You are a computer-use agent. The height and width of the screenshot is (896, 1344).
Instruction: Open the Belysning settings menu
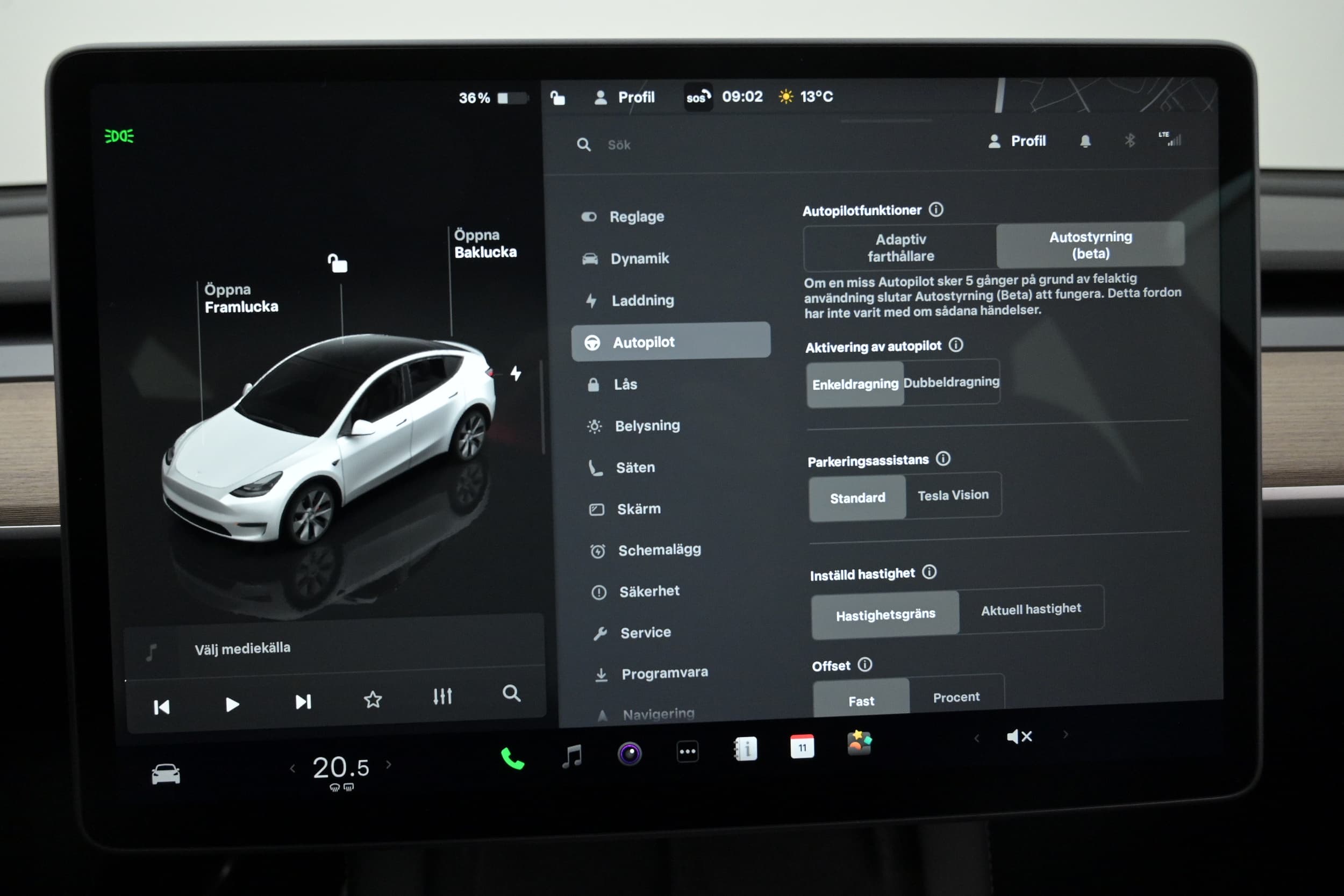tap(647, 426)
